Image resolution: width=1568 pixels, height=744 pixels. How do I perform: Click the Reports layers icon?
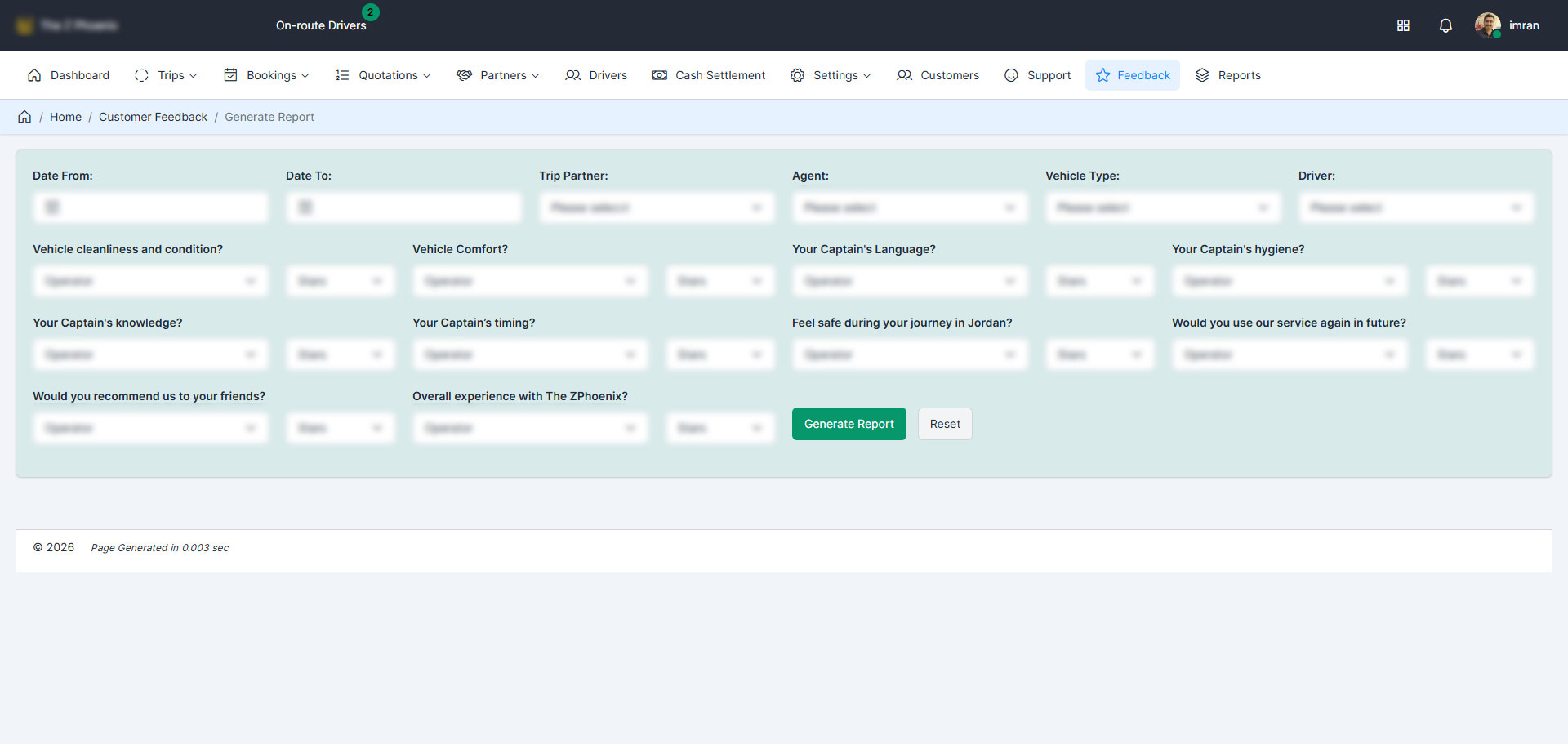(1202, 75)
